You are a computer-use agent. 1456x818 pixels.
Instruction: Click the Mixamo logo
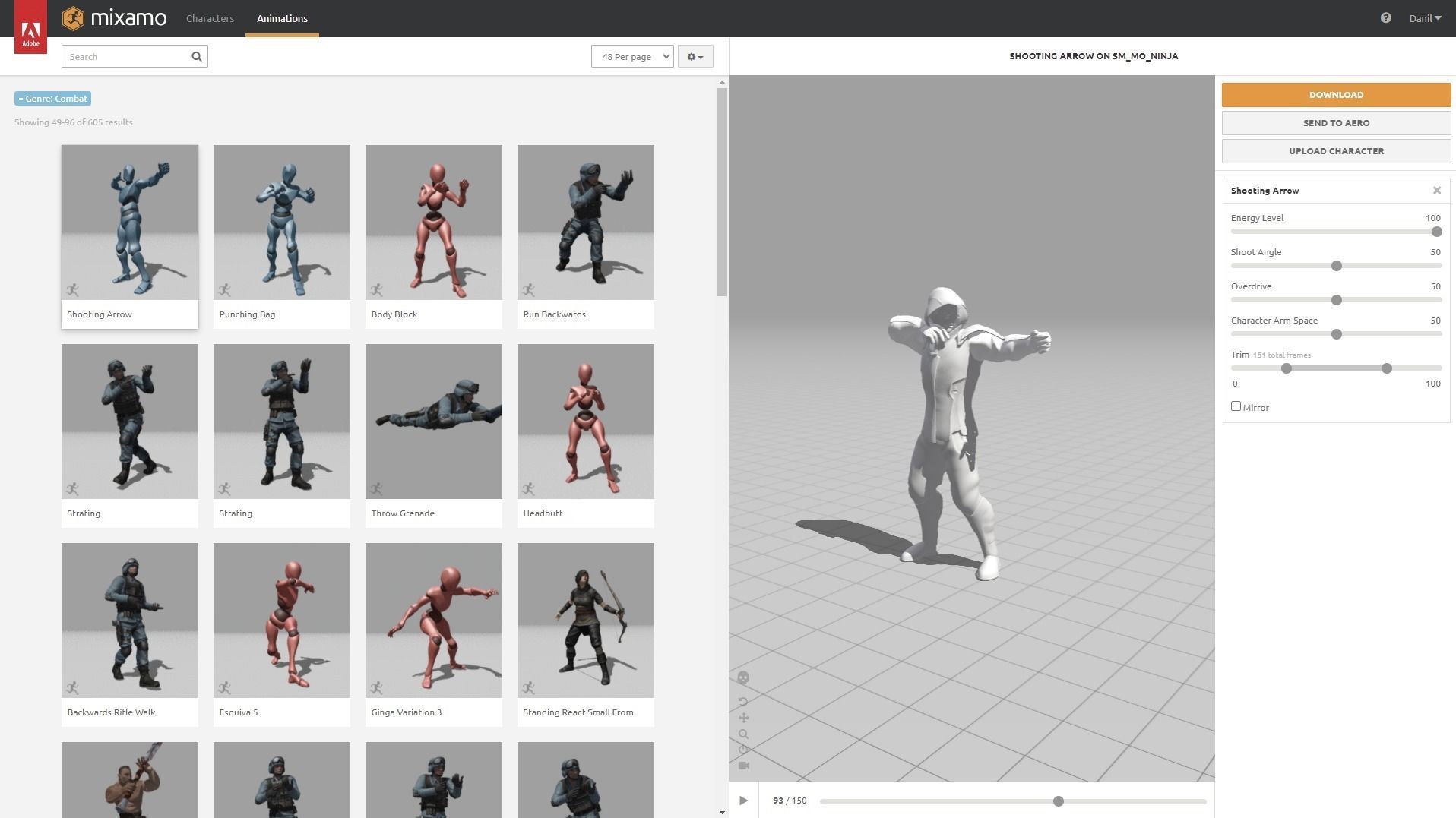pyautogui.click(x=114, y=18)
